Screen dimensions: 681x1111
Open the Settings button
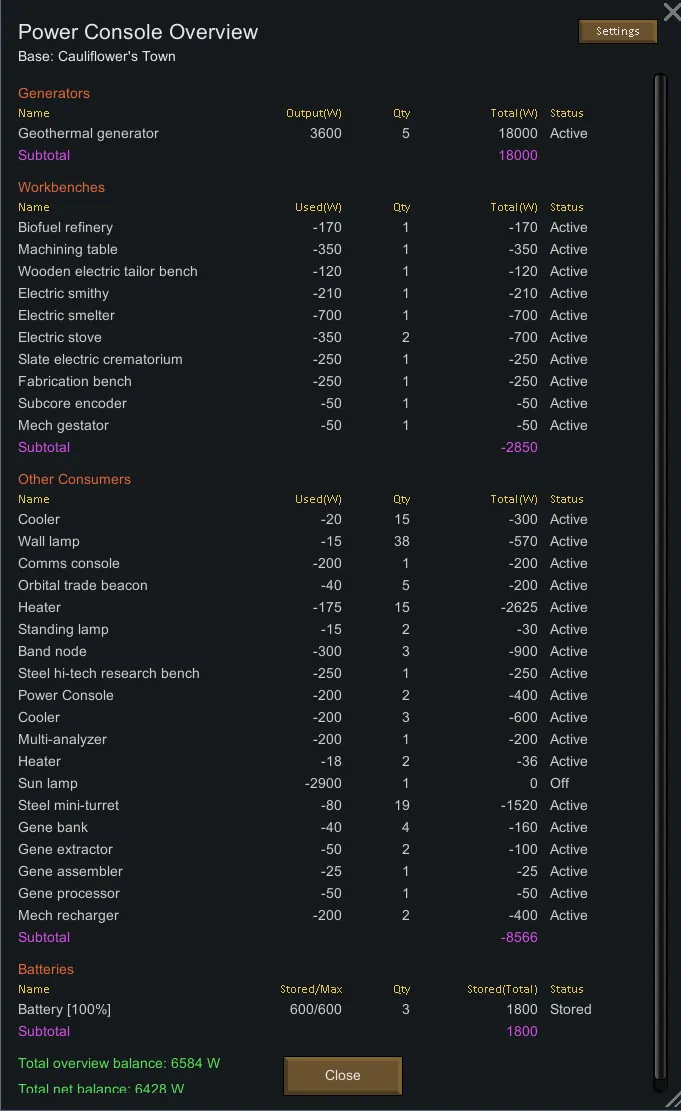pos(617,32)
